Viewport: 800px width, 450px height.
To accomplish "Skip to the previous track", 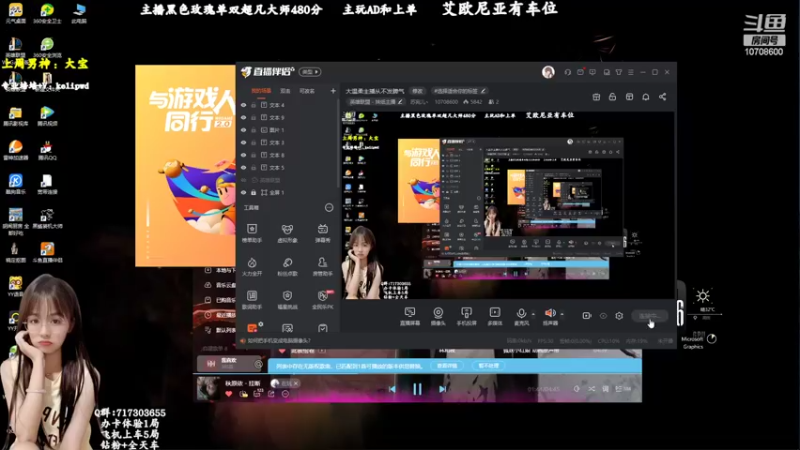I will [392, 389].
